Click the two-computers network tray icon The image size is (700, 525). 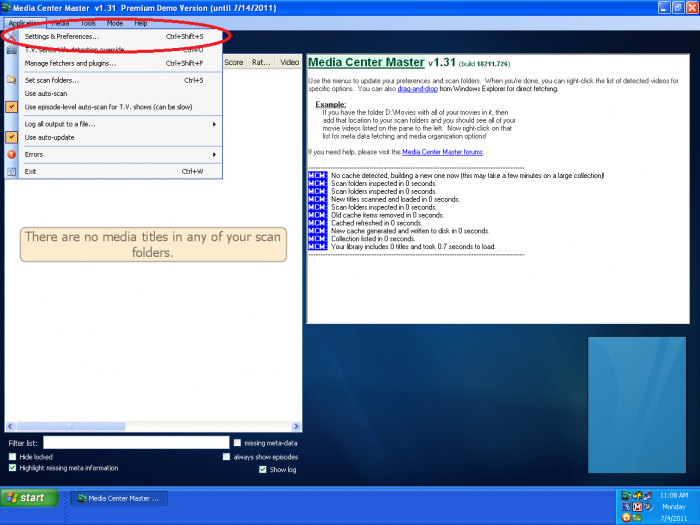(648, 496)
